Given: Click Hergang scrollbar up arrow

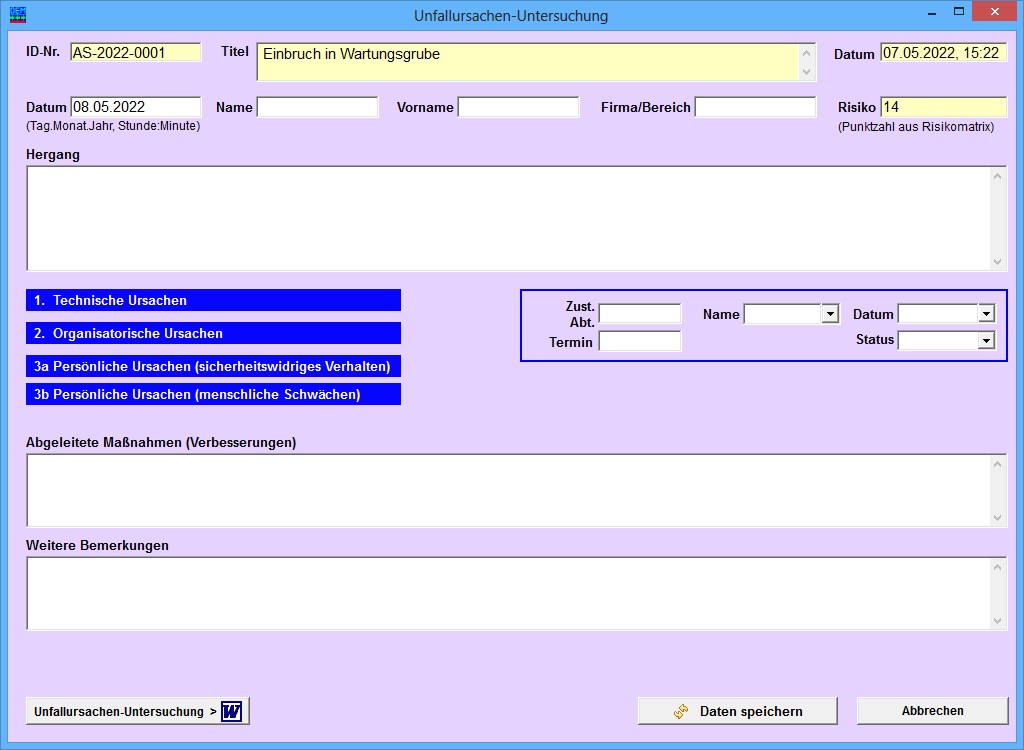Looking at the screenshot, I should [x=997, y=176].
